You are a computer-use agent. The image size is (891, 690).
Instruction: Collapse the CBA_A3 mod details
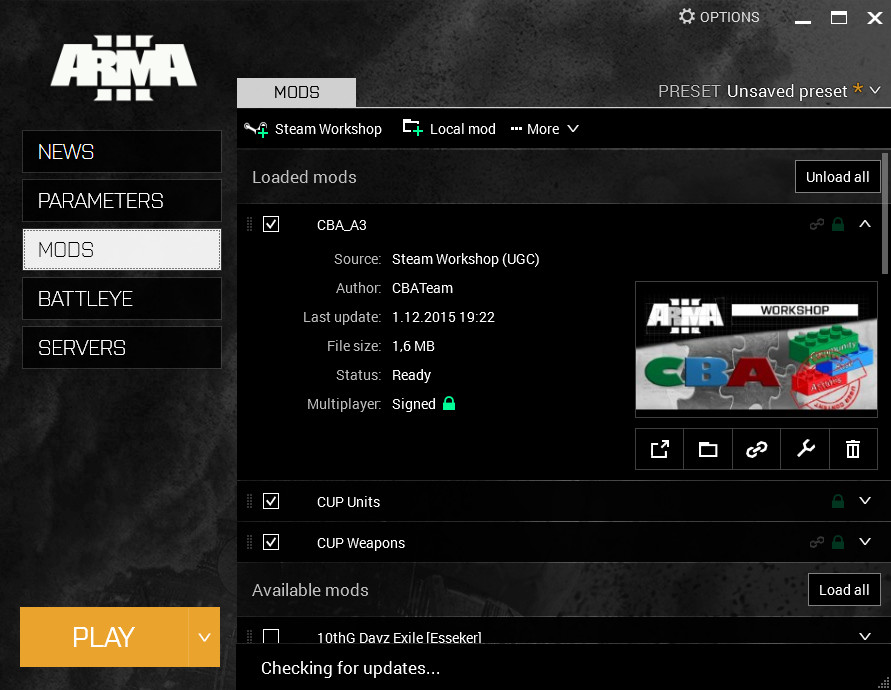(865, 224)
